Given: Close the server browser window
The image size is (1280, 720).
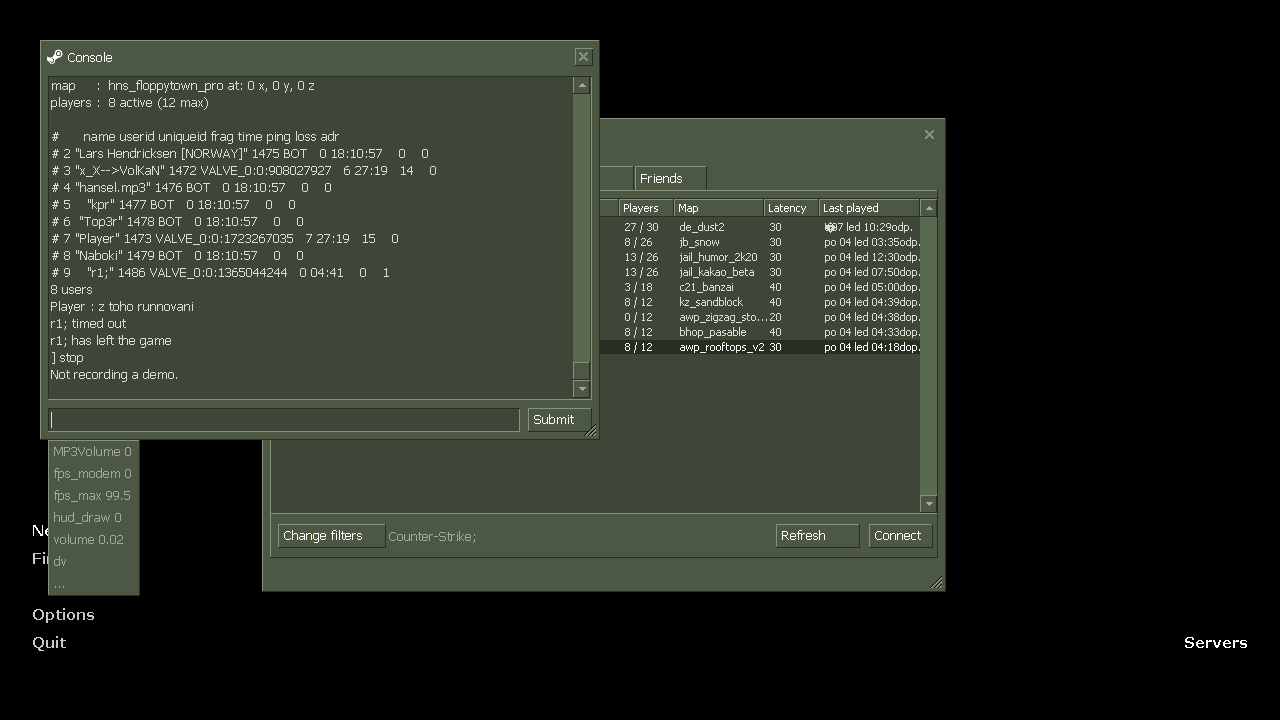Looking at the screenshot, I should click(929, 135).
